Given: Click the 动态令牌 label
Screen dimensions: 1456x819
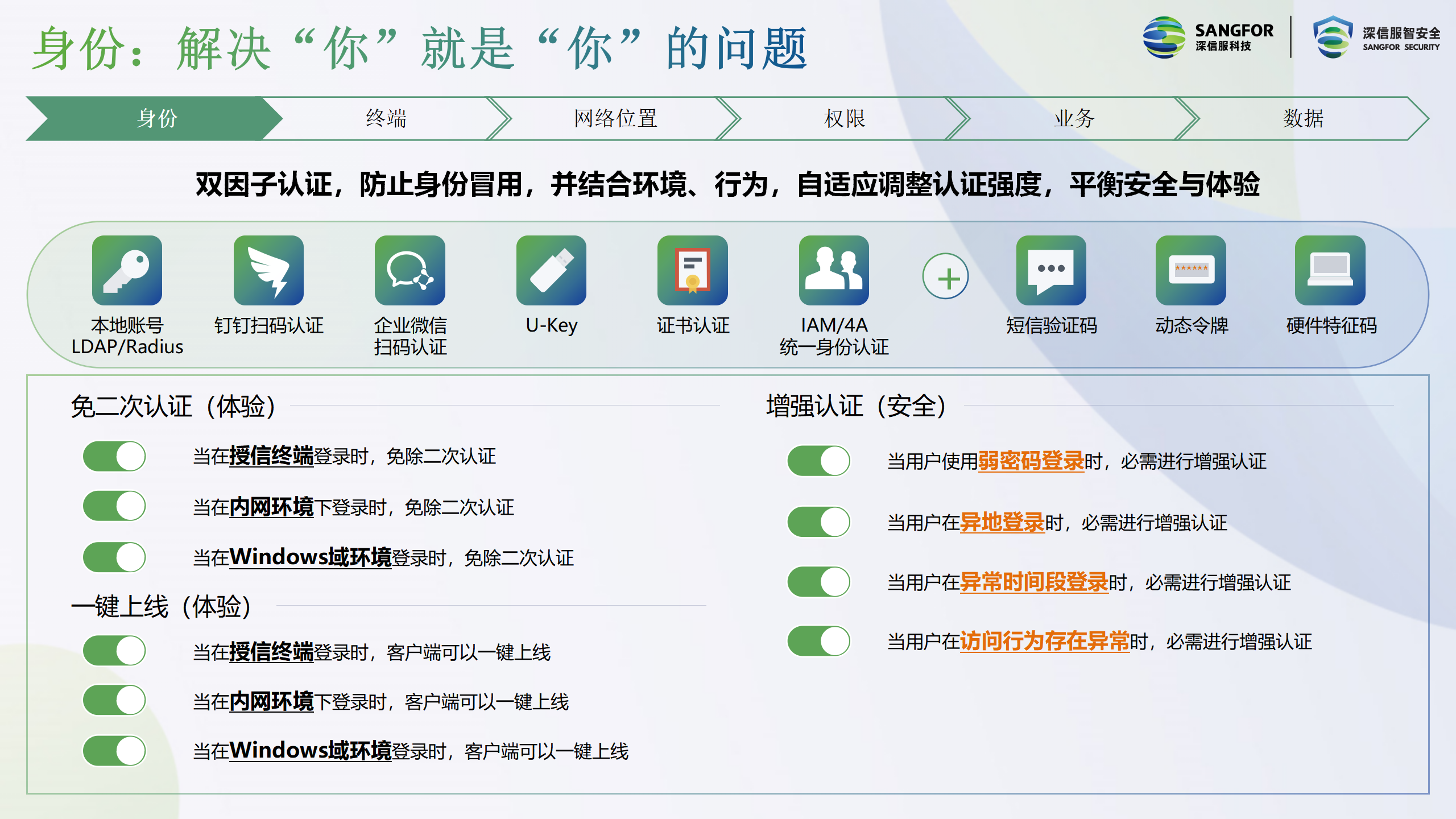Looking at the screenshot, I should point(1192,325).
